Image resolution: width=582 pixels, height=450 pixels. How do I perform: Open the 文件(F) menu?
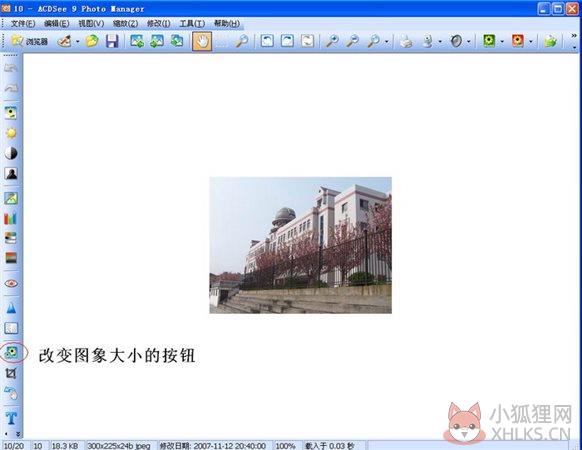point(23,23)
